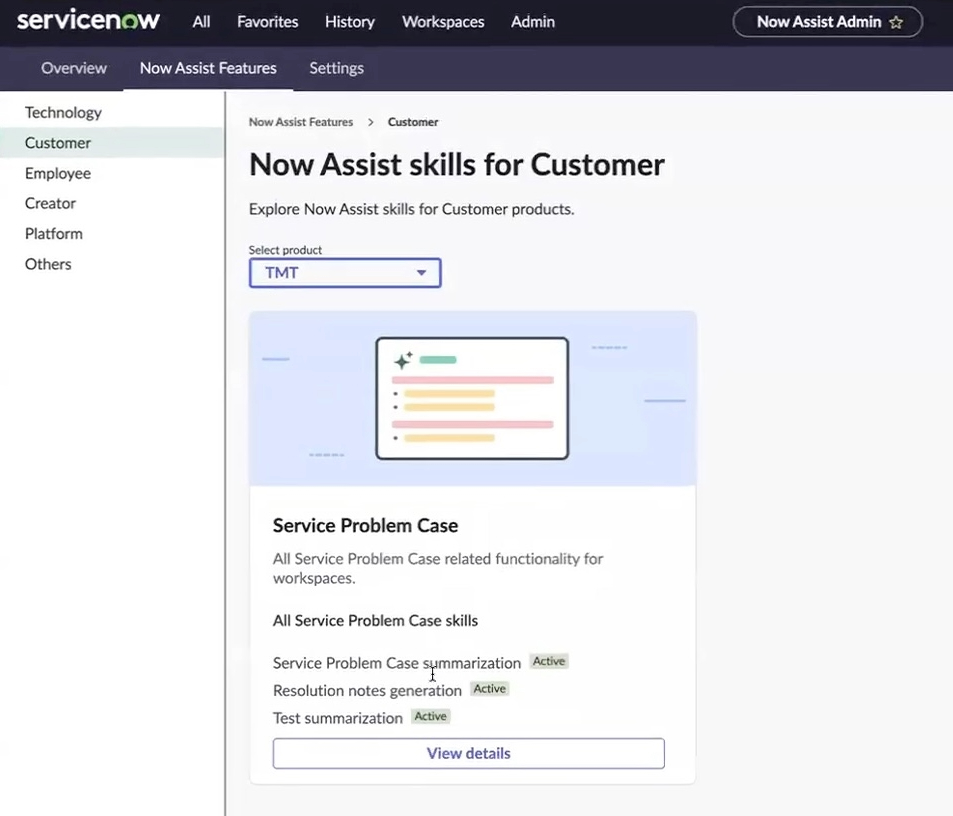Open the All menu
Image resolution: width=953 pixels, height=816 pixels.
pos(201,22)
